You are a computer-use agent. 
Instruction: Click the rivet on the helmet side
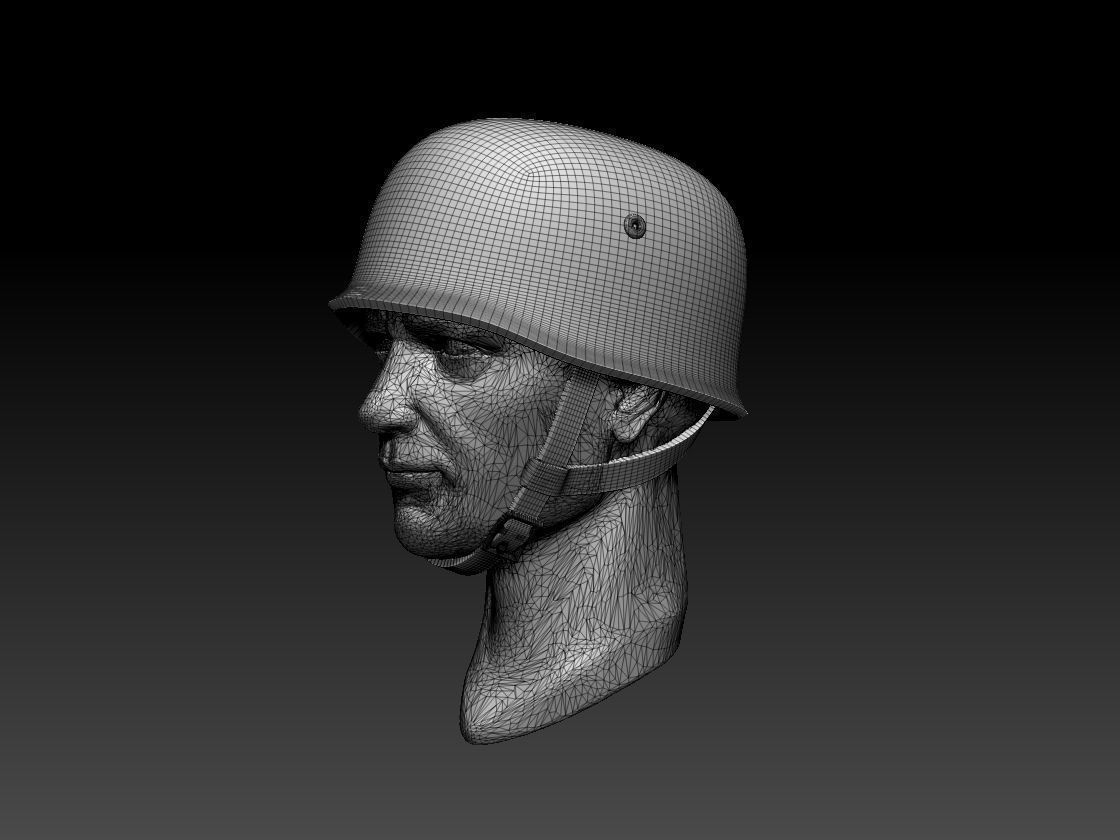tap(634, 226)
